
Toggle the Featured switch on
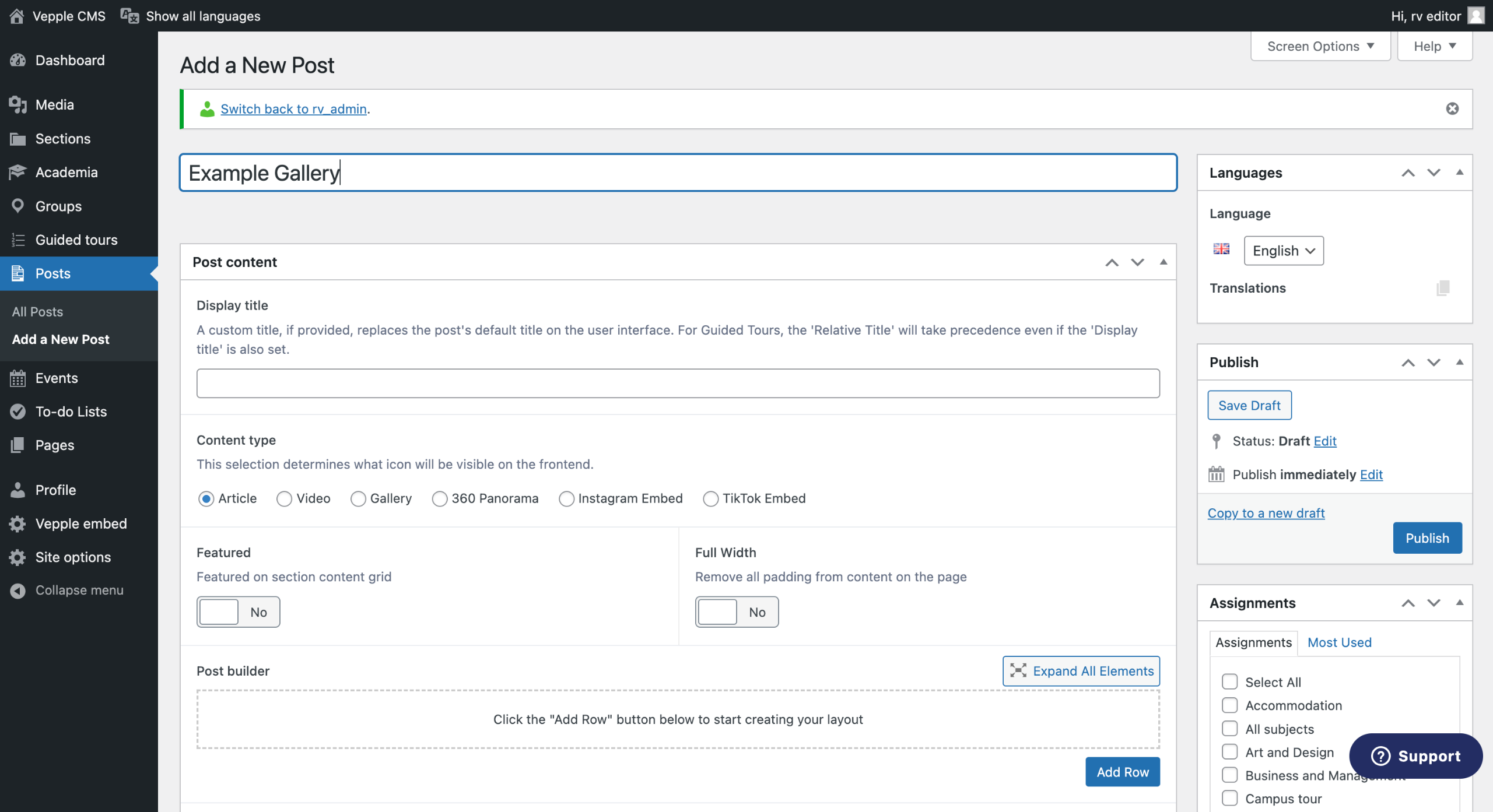point(238,612)
